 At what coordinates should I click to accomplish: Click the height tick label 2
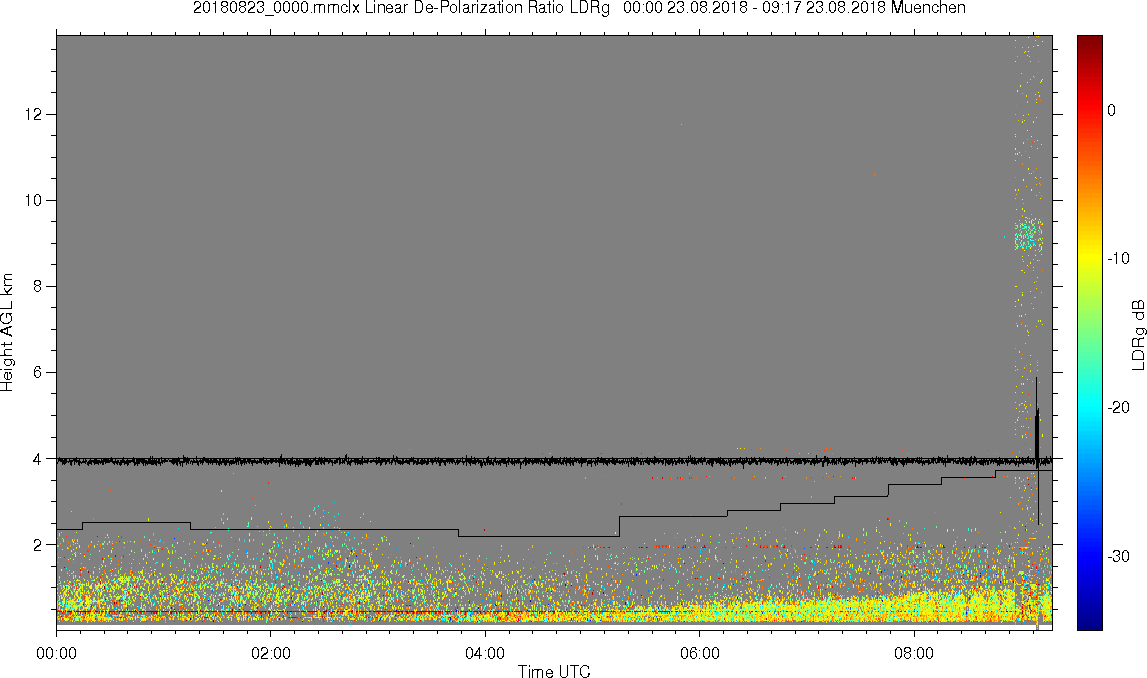tap(39, 545)
